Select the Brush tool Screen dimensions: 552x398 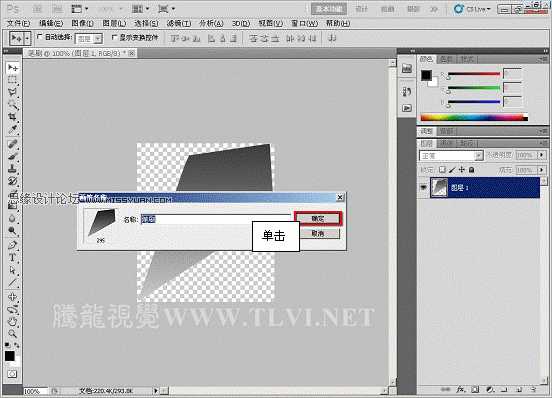tap(12, 156)
